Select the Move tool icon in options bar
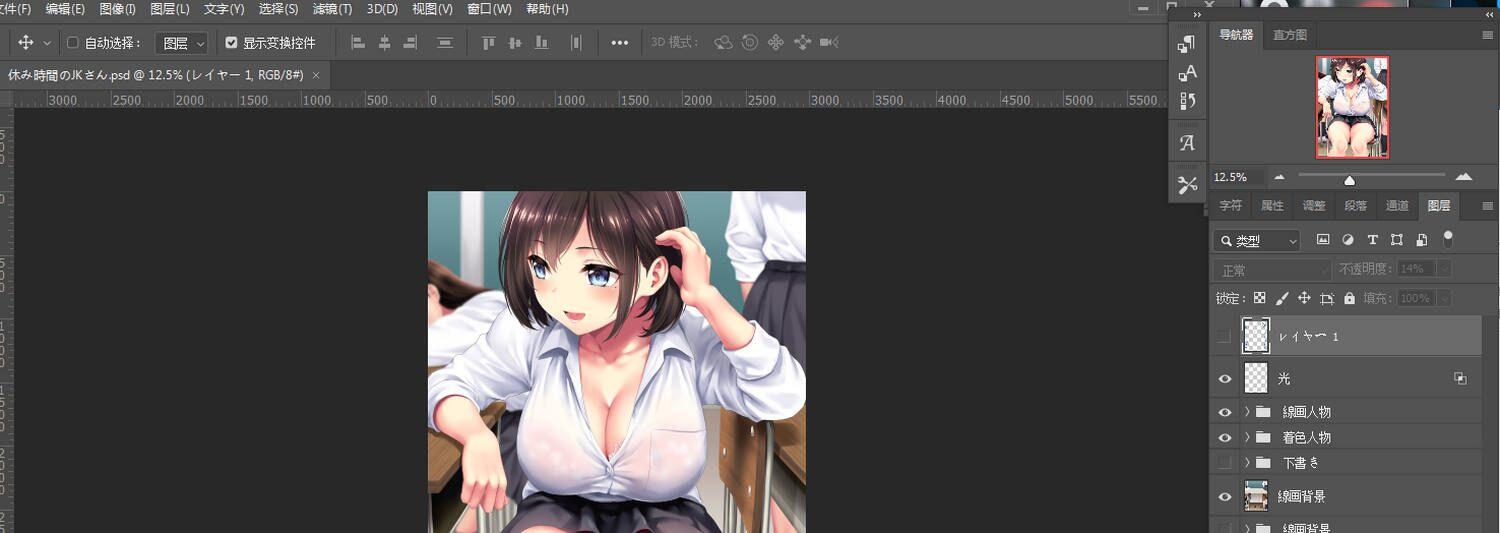1500x533 pixels. point(26,43)
